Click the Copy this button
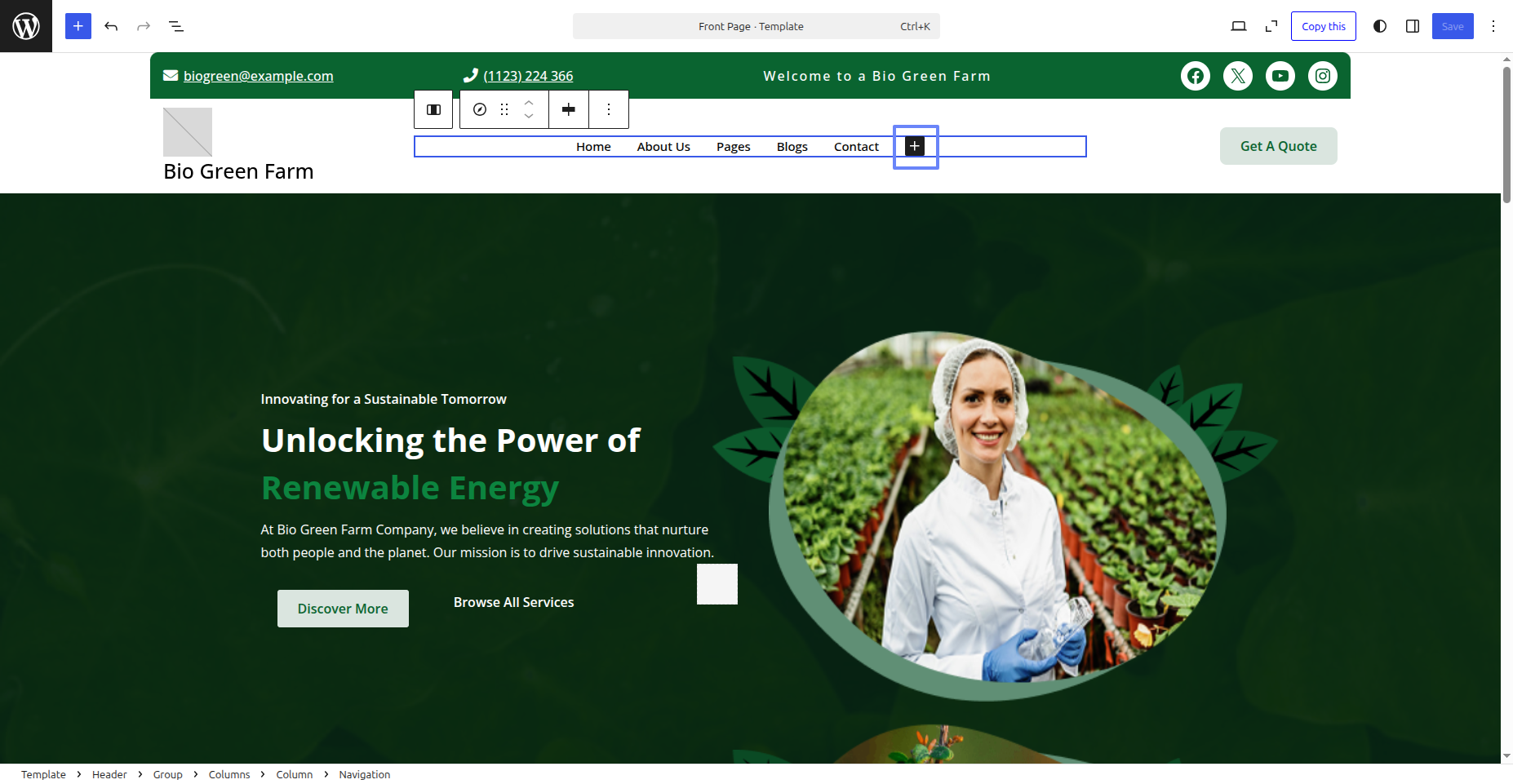1513x784 pixels. pos(1323,26)
